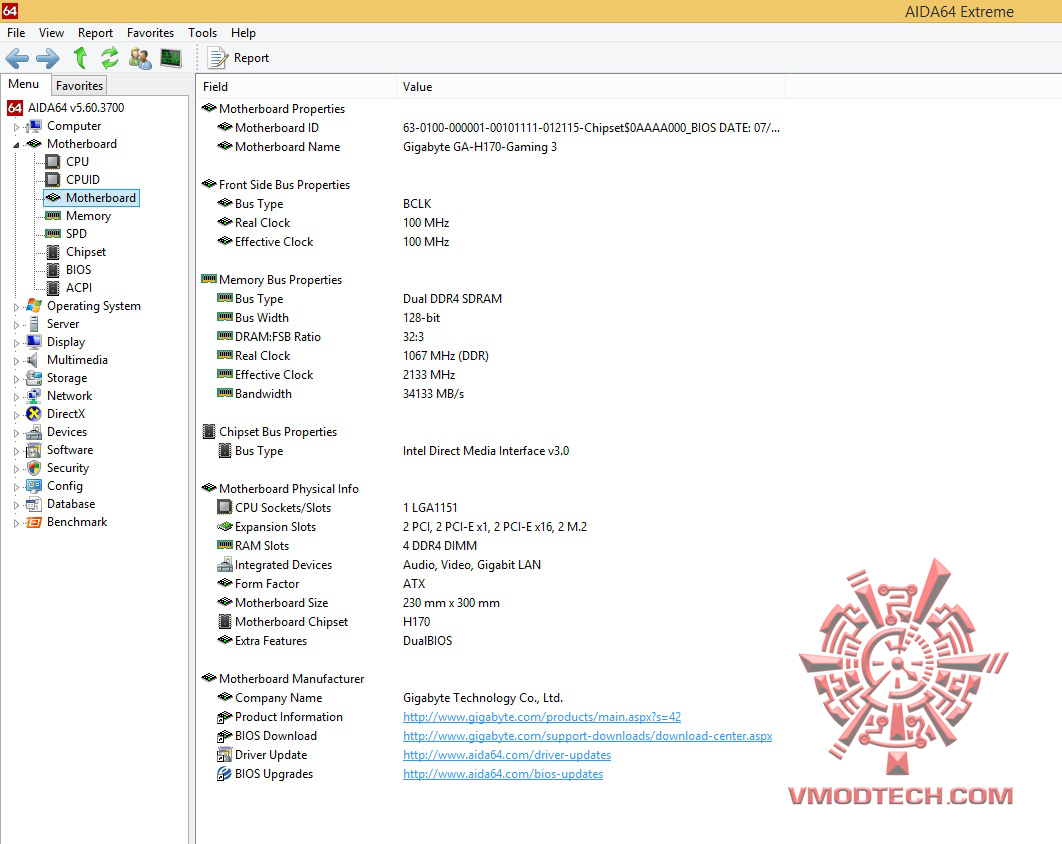Click the Multimedia speaker icon

click(34, 360)
